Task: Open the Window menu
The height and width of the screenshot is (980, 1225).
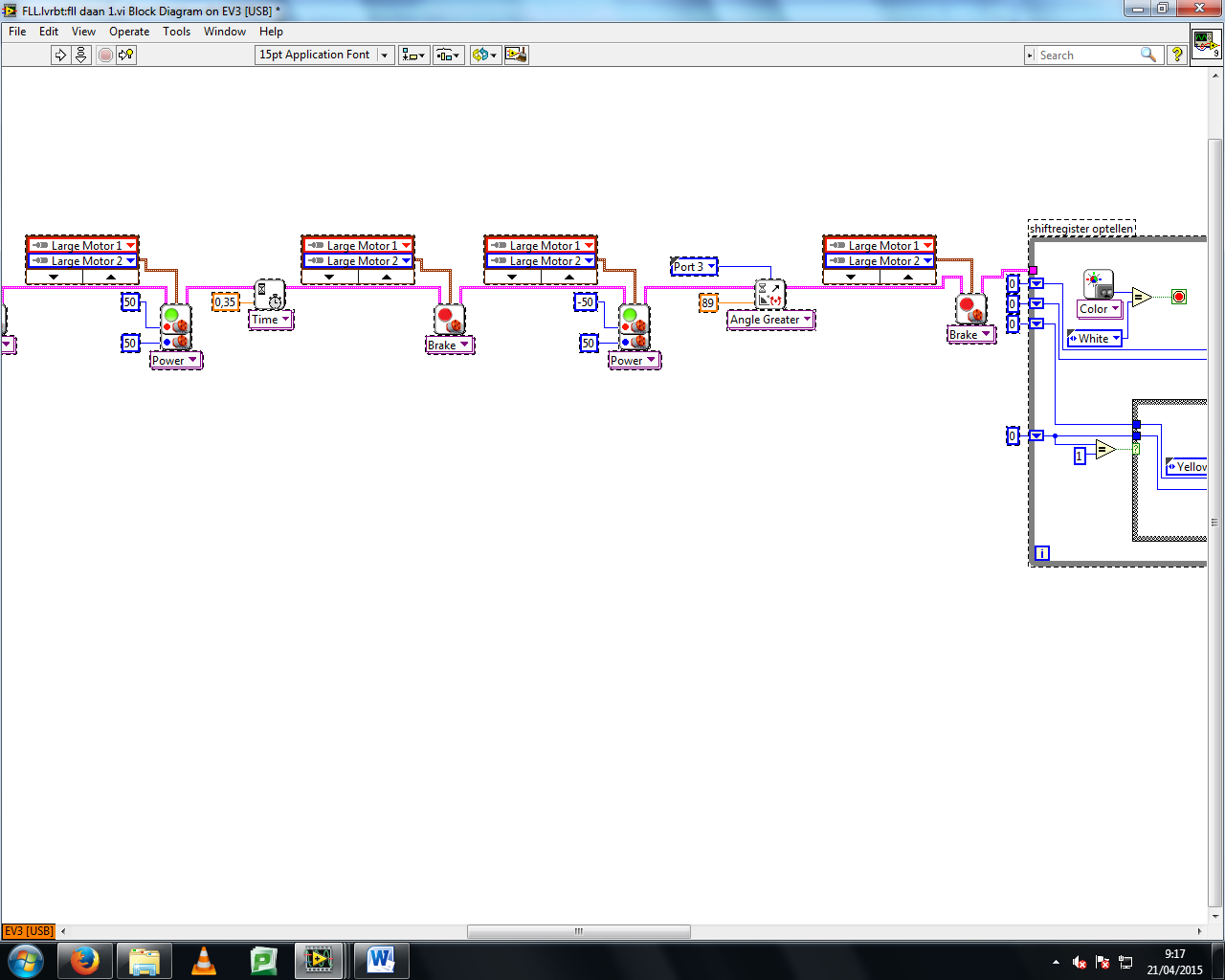Action: tap(225, 32)
